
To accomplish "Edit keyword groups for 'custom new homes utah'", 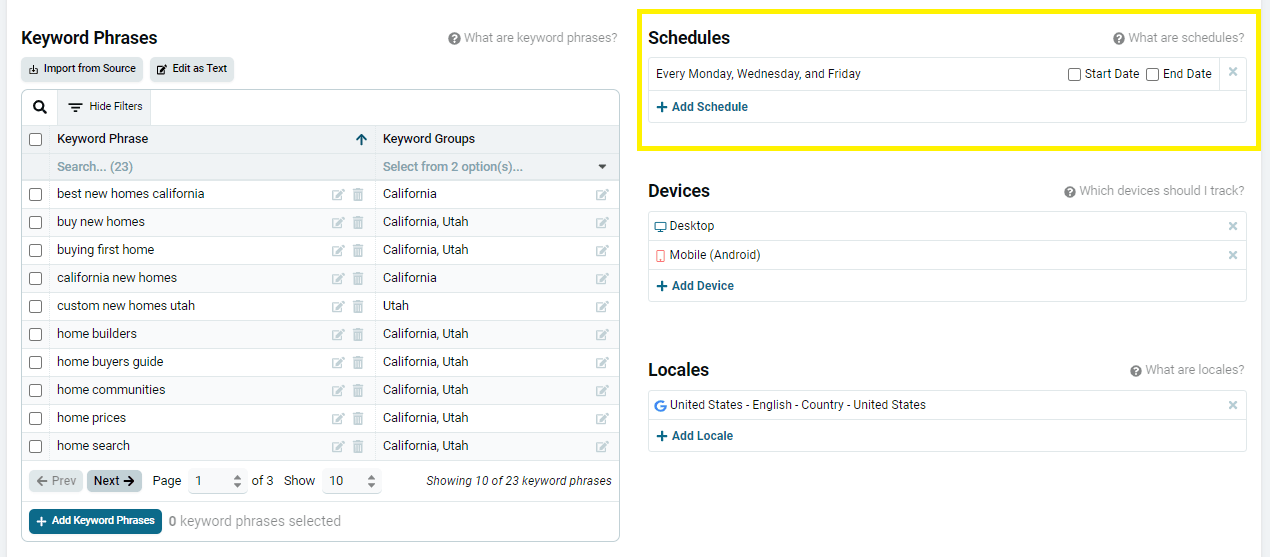I will coord(602,307).
